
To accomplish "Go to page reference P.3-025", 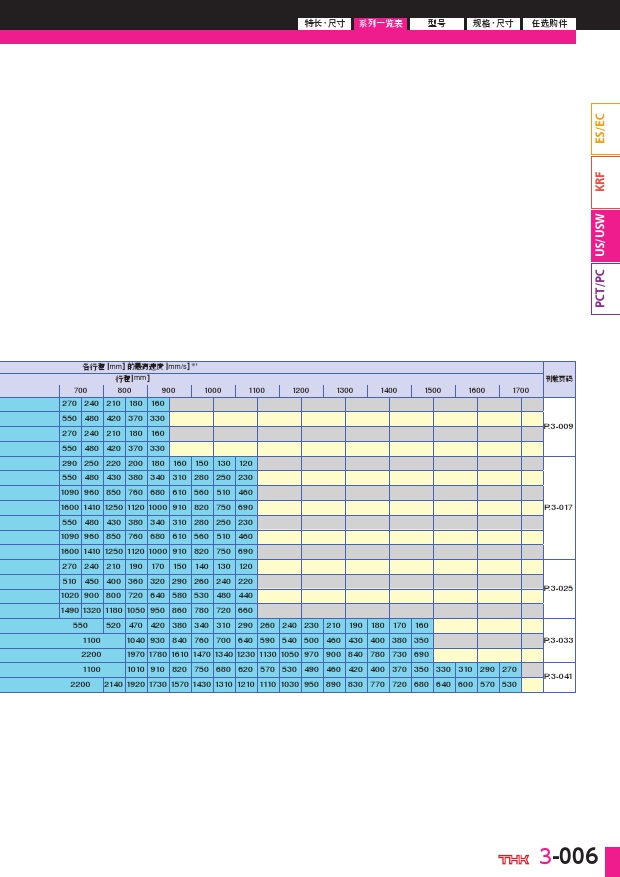I will click(558, 588).
